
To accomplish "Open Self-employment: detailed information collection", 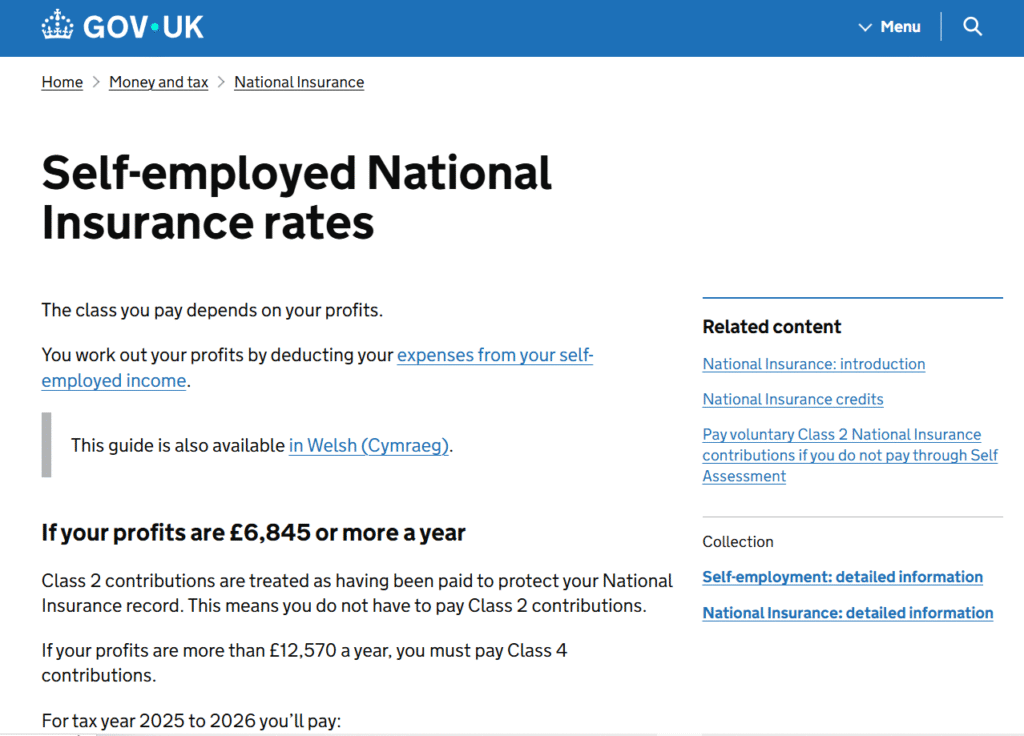I will [842, 577].
